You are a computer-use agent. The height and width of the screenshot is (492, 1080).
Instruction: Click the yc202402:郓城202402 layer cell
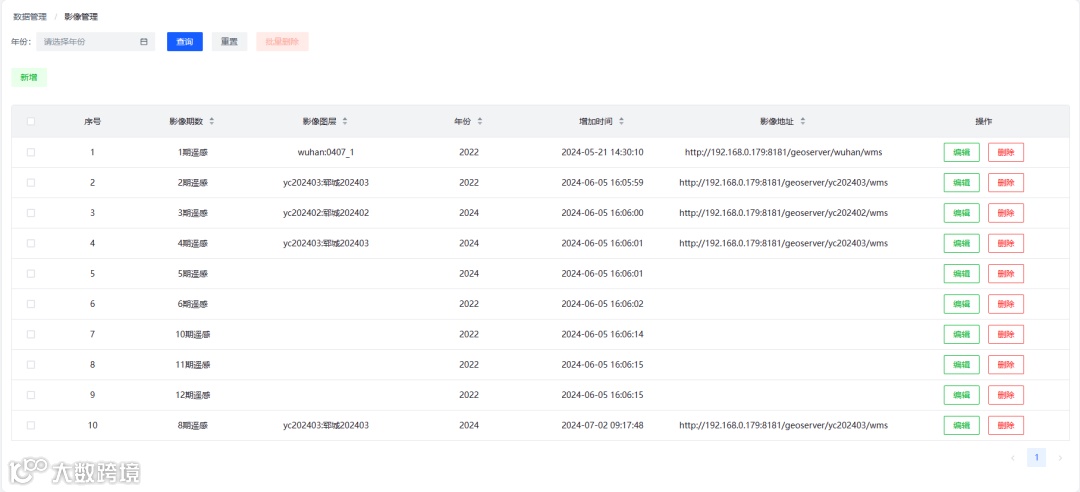tap(326, 213)
